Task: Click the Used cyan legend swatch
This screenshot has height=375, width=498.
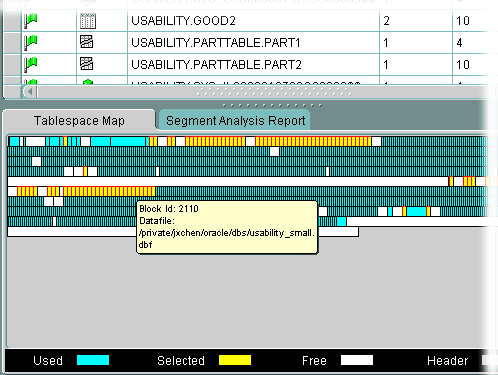Action: 93,360
